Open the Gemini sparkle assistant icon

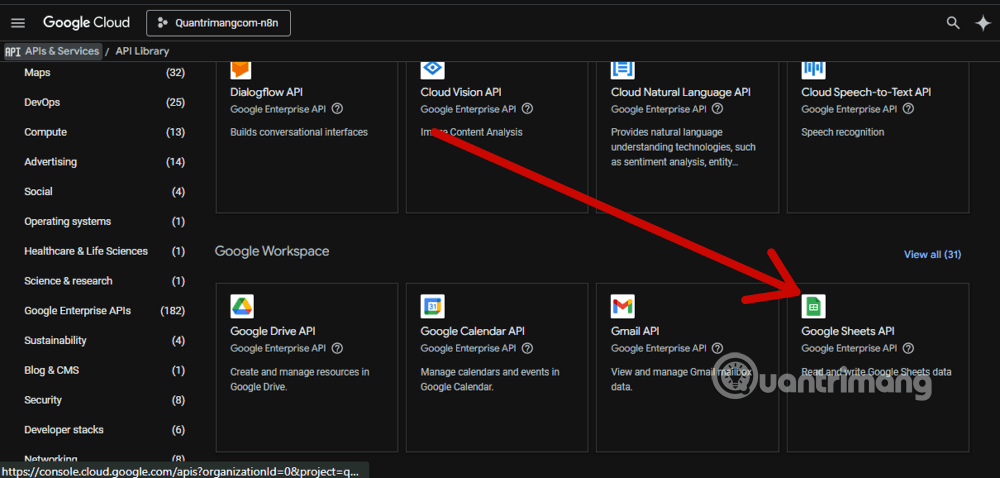(x=982, y=23)
